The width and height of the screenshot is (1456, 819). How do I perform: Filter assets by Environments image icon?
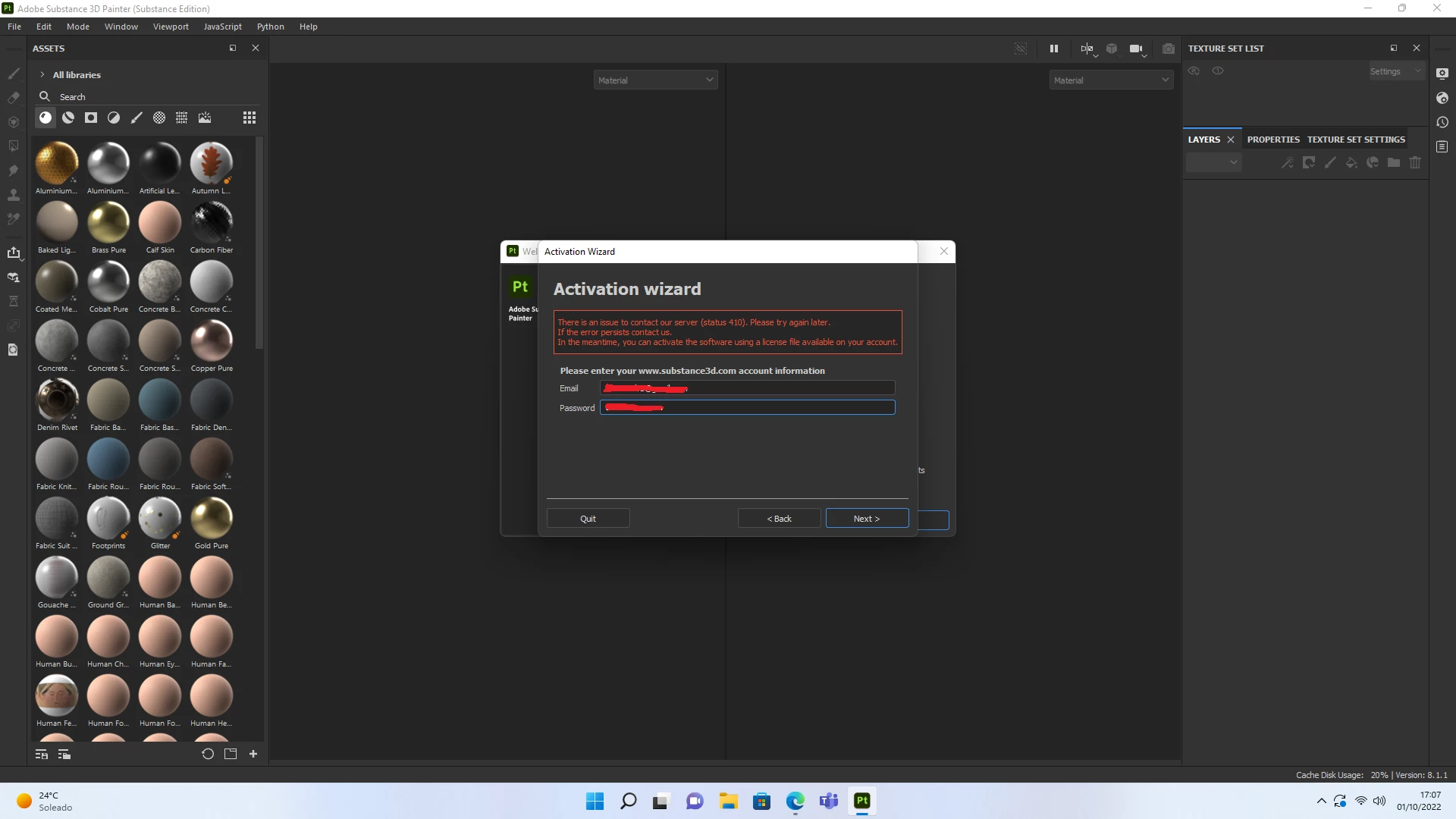[205, 118]
